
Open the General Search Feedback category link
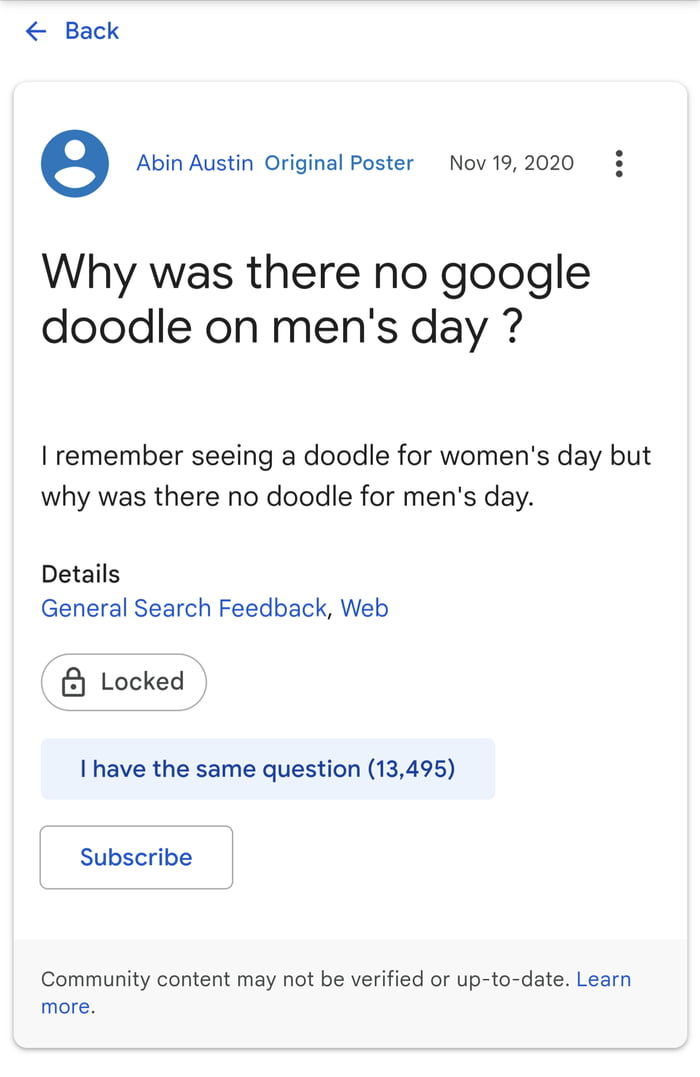(181, 608)
